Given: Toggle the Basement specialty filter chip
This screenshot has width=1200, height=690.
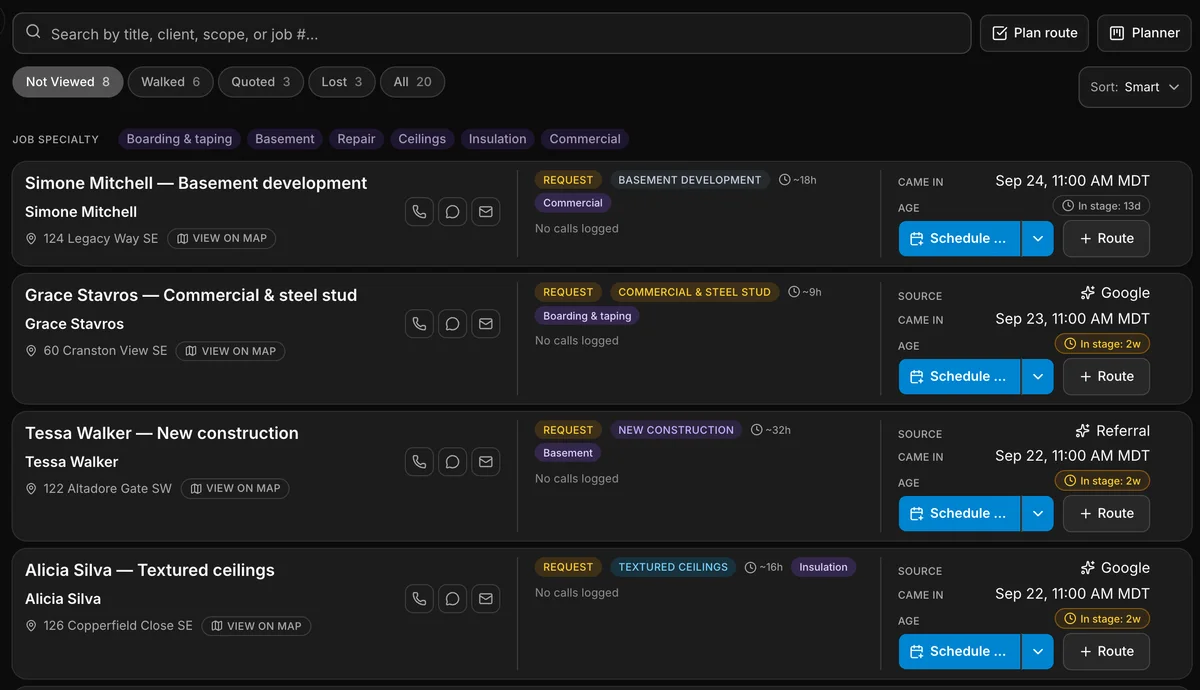Looking at the screenshot, I should click(x=285, y=139).
